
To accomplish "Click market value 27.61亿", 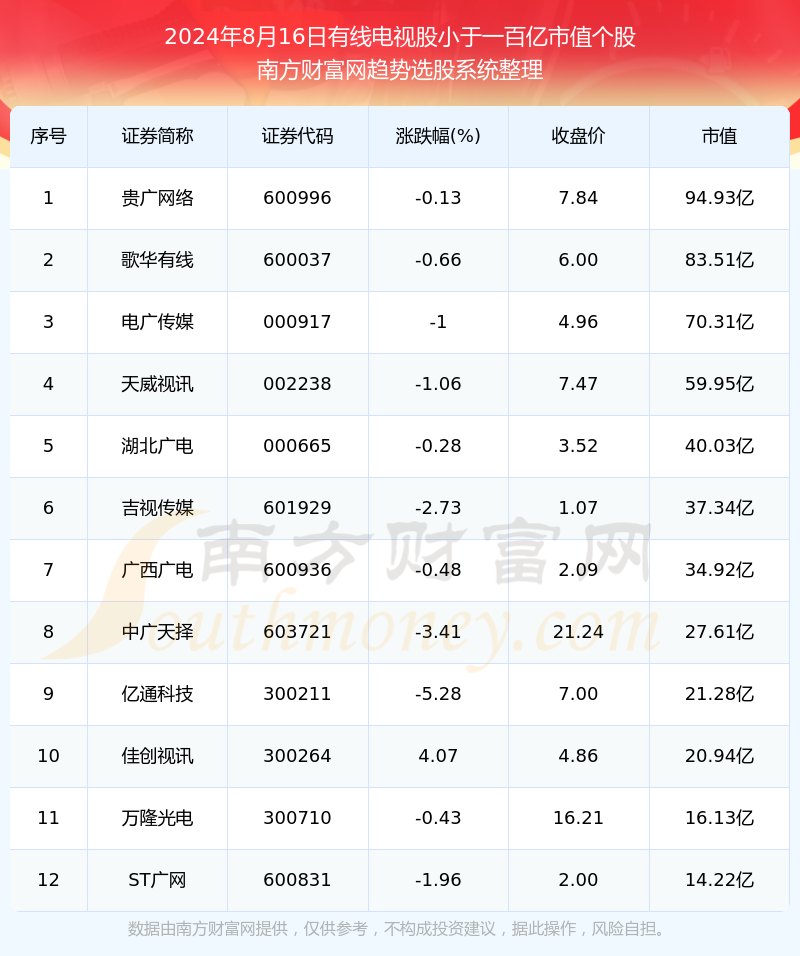I will (x=720, y=632).
